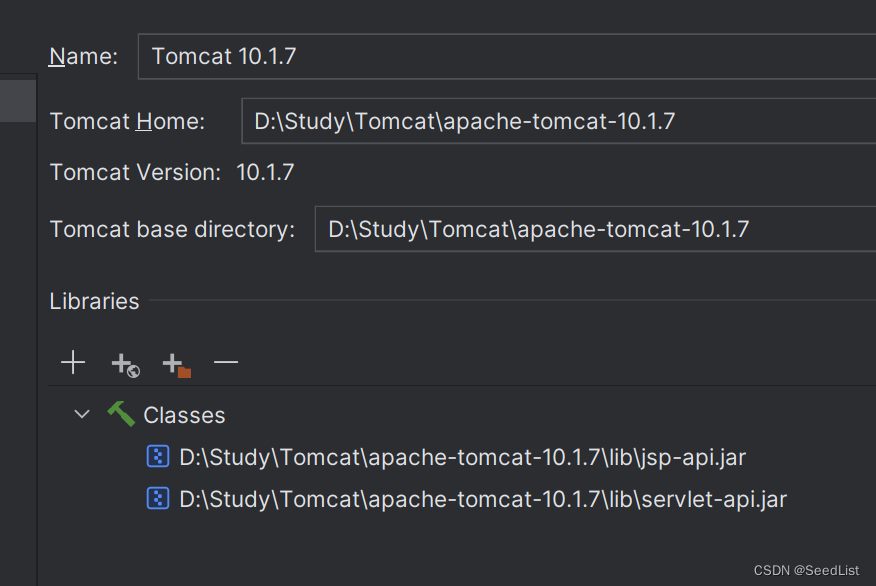
Task: Click the Name input field
Action: 507,56
